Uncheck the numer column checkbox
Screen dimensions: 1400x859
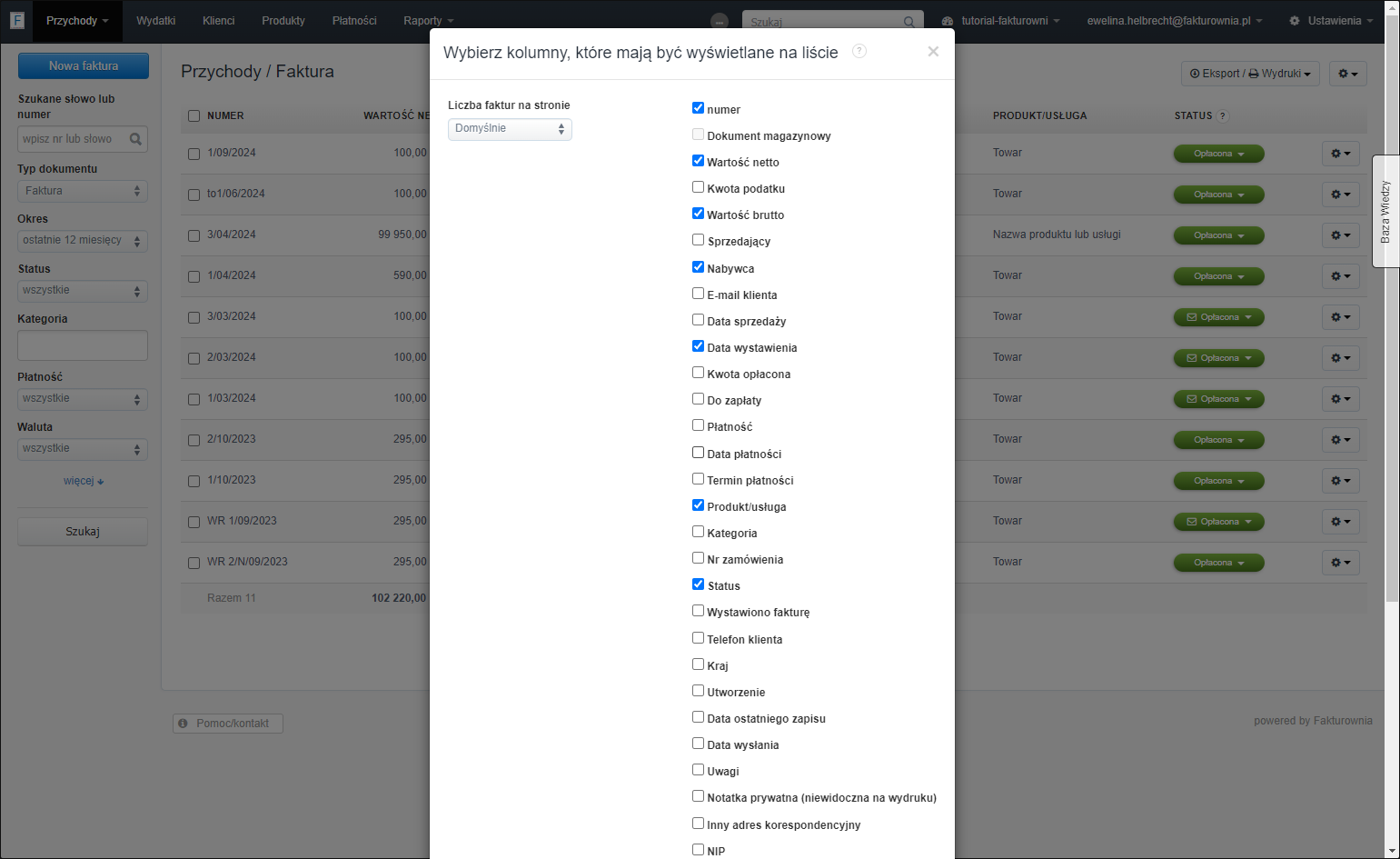(698, 107)
